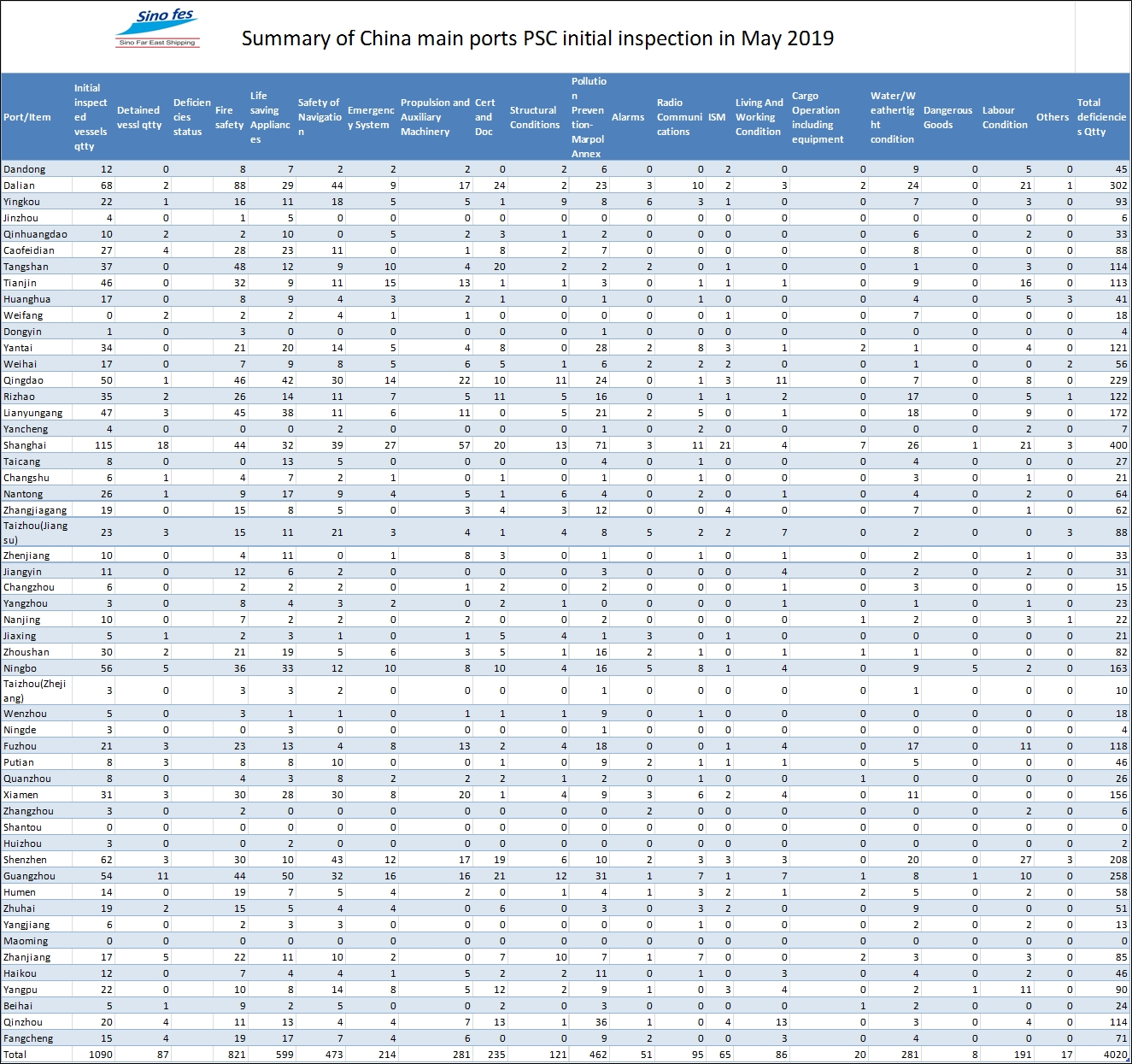The height and width of the screenshot is (1064, 1132).
Task: Click Cargo Operation including equipment header
Action: click(x=818, y=117)
